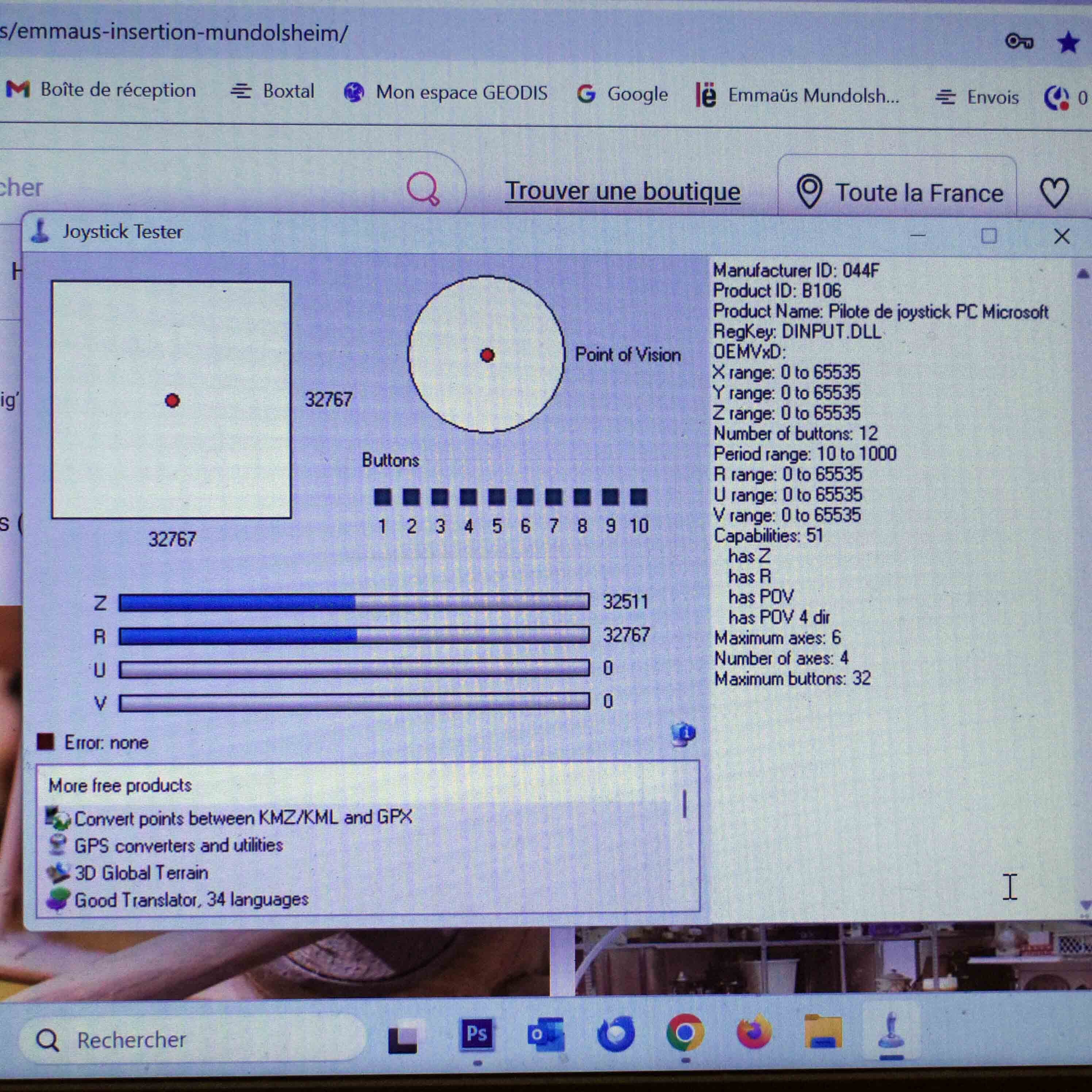The image size is (1092, 1092).
Task: Maximize the Joystick Tester window
Action: (989, 236)
